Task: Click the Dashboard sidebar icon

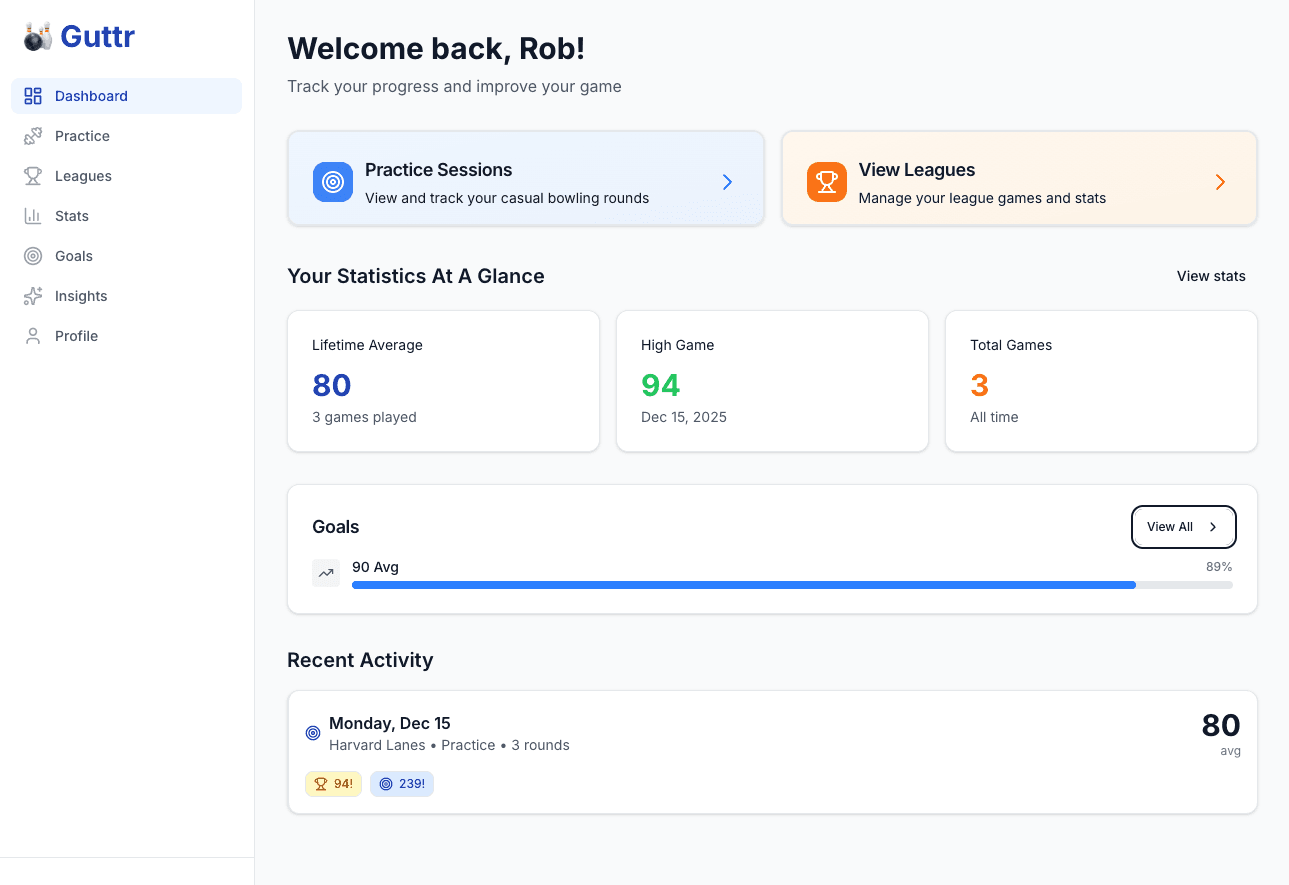Action: coord(32,95)
